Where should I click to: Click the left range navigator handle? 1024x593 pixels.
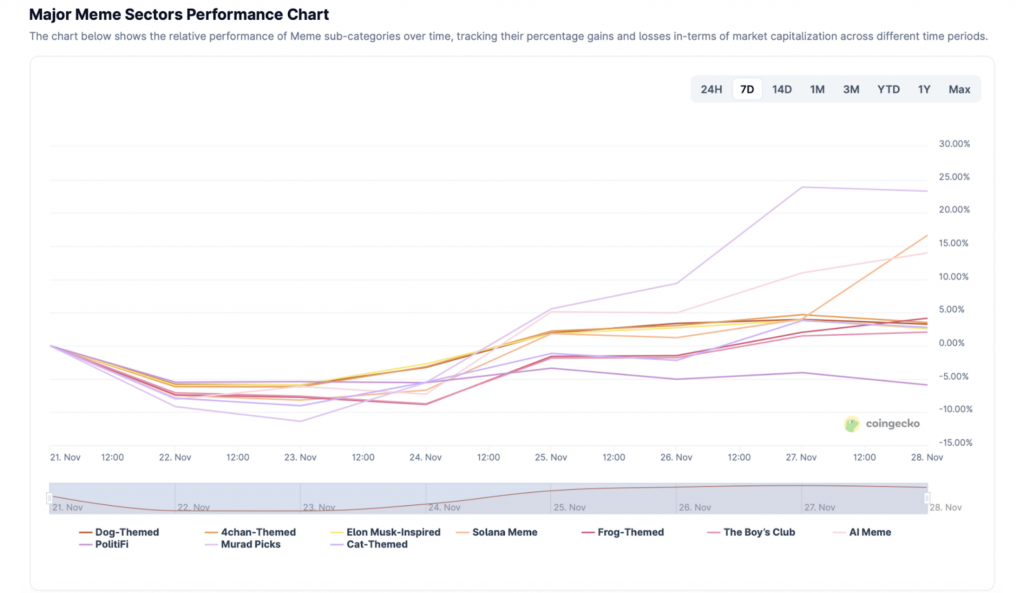coord(49,497)
